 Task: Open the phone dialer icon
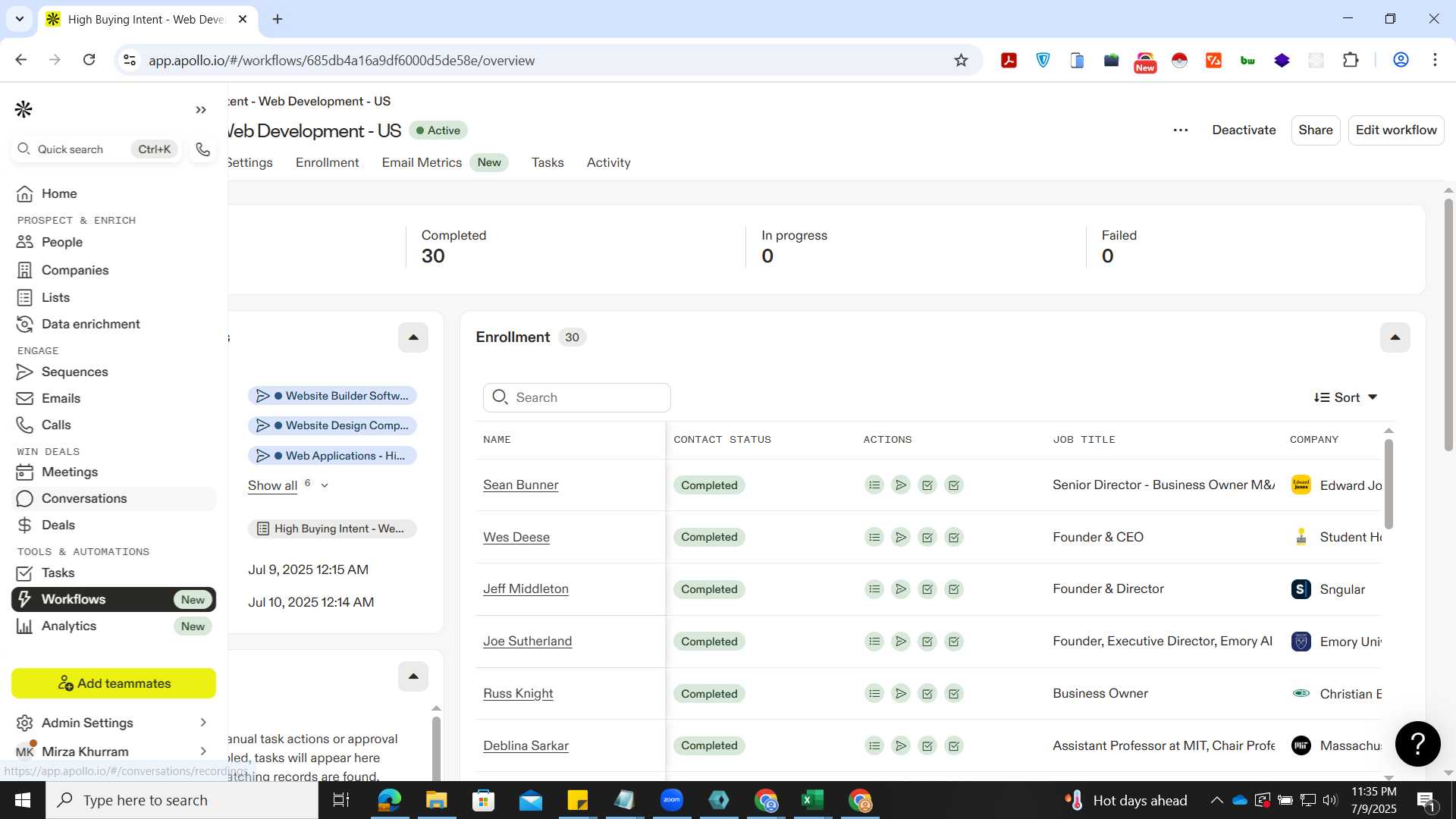coord(202,149)
